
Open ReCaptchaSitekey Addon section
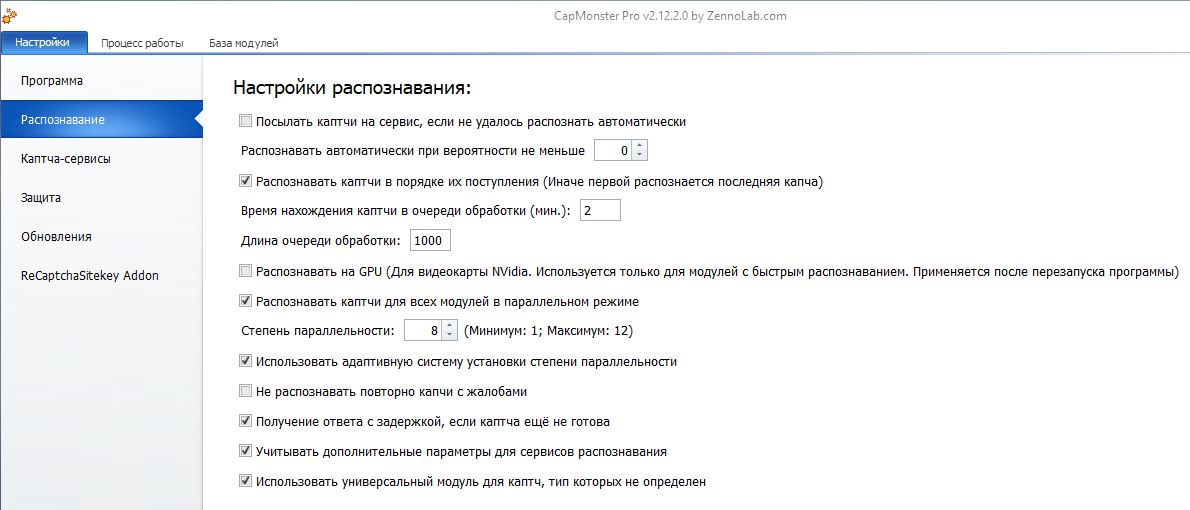coord(90,276)
